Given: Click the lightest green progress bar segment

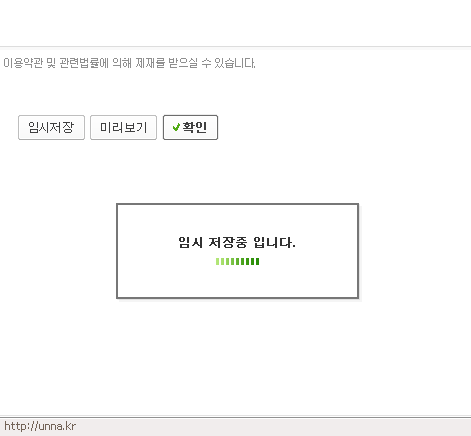Looking at the screenshot, I should tap(217, 261).
